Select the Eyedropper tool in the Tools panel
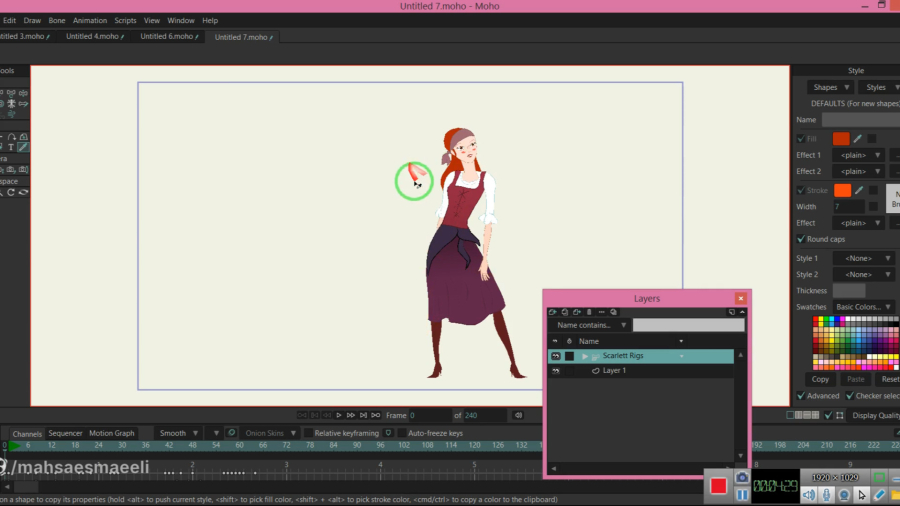The image size is (900, 506). (x=23, y=147)
